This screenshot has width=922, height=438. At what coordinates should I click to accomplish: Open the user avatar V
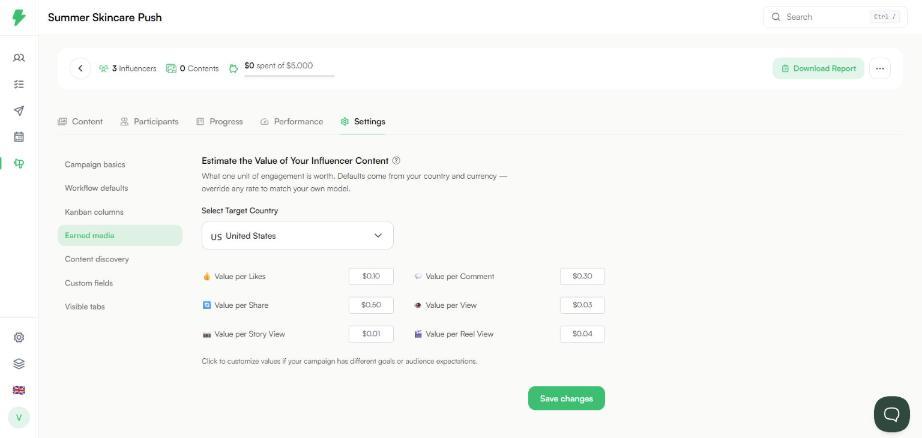19,417
